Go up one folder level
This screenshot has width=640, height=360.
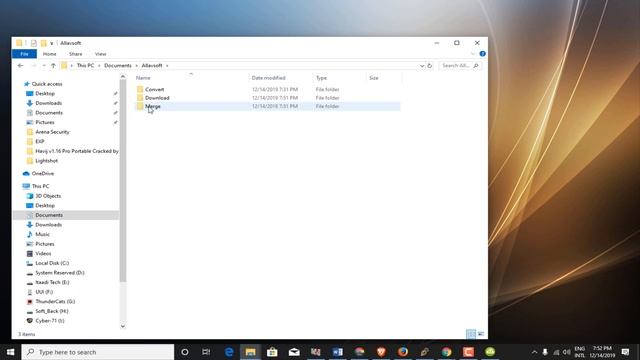point(53,65)
